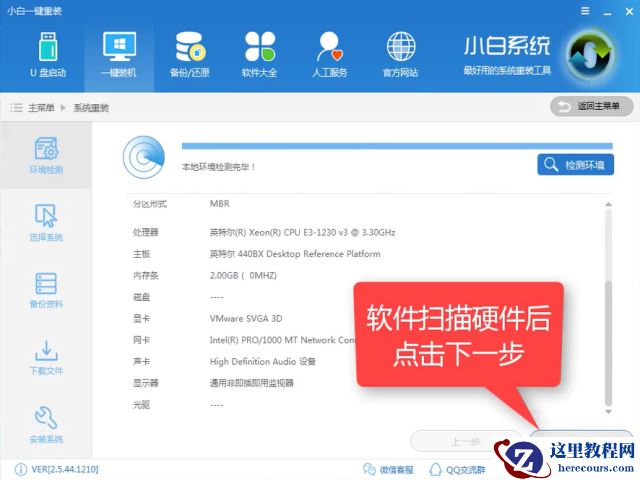The image size is (640, 480).
Task: Click the hardware list scrollbar thumb
Action: click(x=608, y=343)
